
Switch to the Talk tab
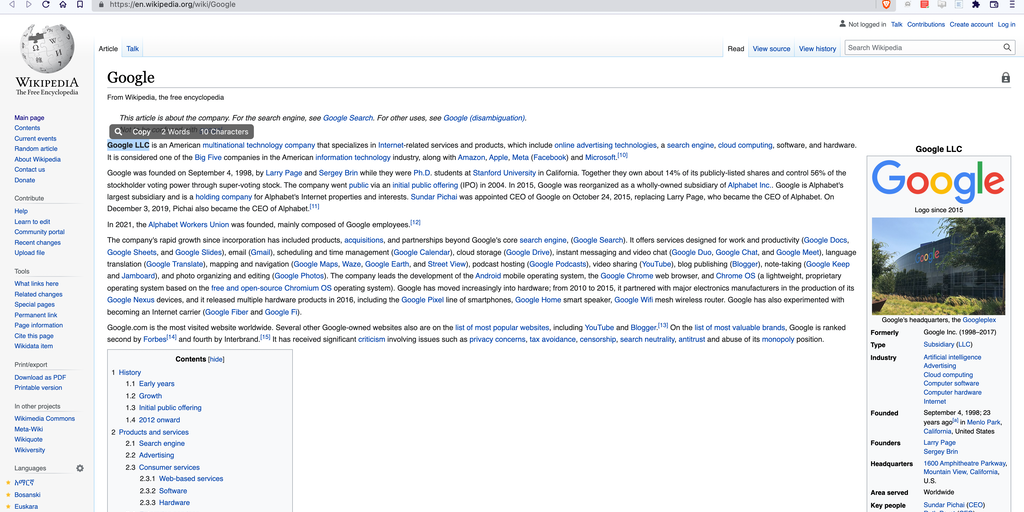pyautogui.click(x=132, y=48)
